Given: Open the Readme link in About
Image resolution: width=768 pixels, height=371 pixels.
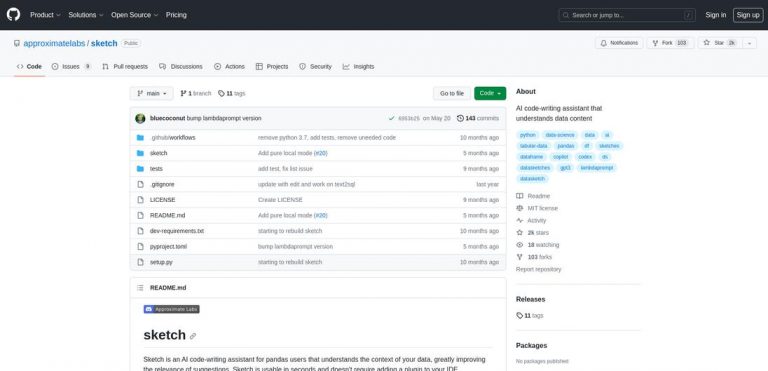Looking at the screenshot, I should (x=533, y=196).
